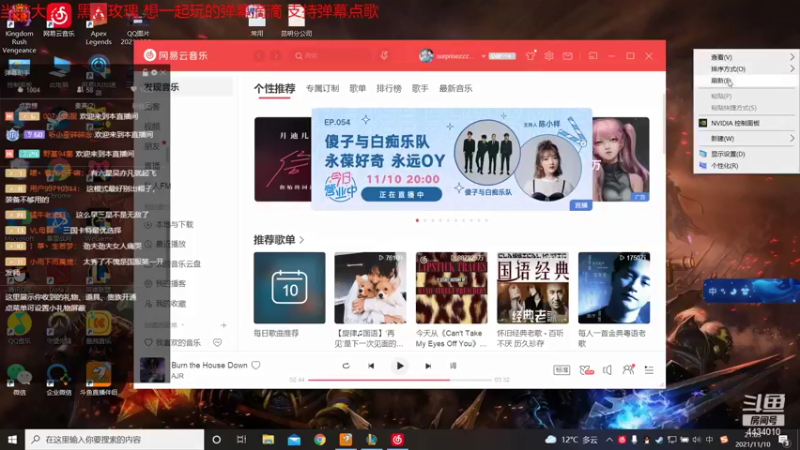Viewport: 800px width, 450px height.
Task: Open the heartbeat mode icon beside 我喜欢的音乐
Action: (x=217, y=343)
